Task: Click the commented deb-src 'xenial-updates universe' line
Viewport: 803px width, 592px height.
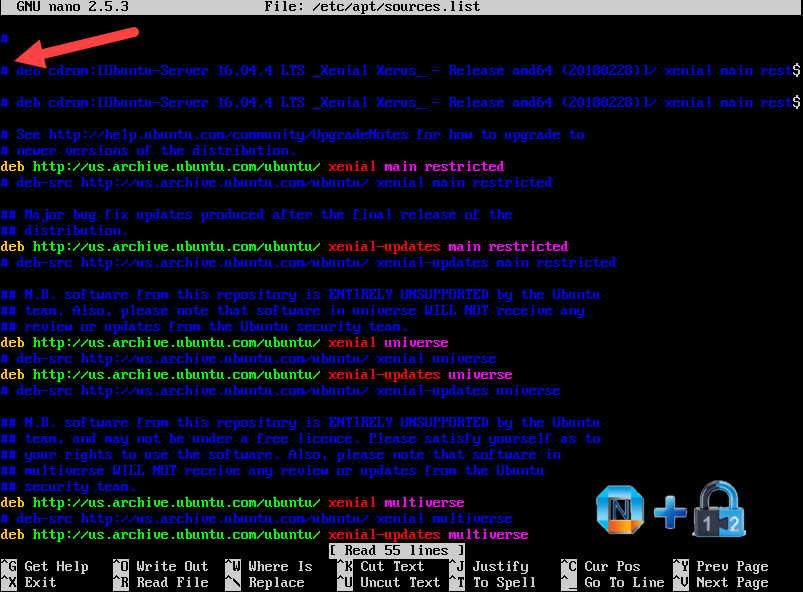Action: pyautogui.click(x=281, y=390)
